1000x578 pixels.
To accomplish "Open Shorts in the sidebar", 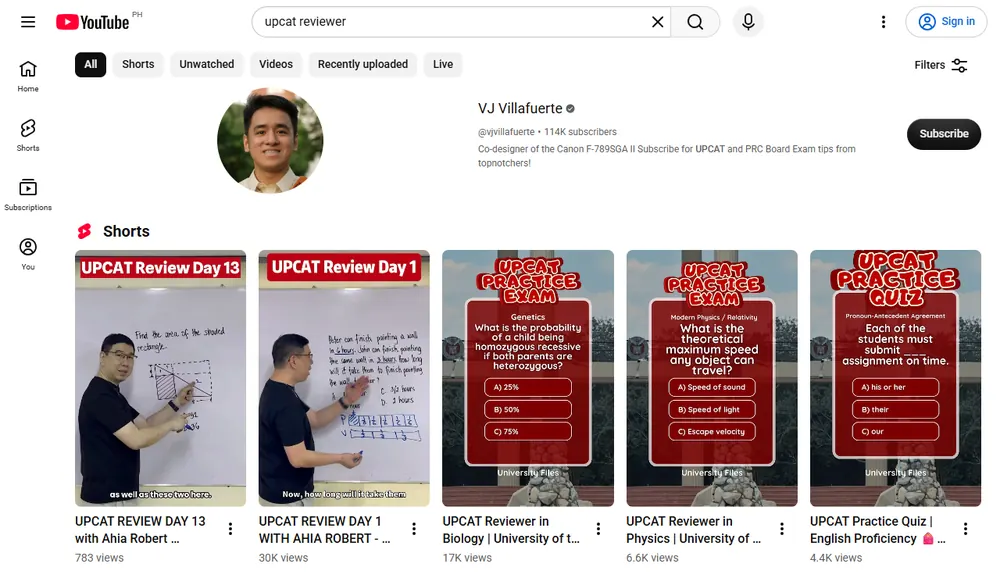I will click(x=28, y=135).
